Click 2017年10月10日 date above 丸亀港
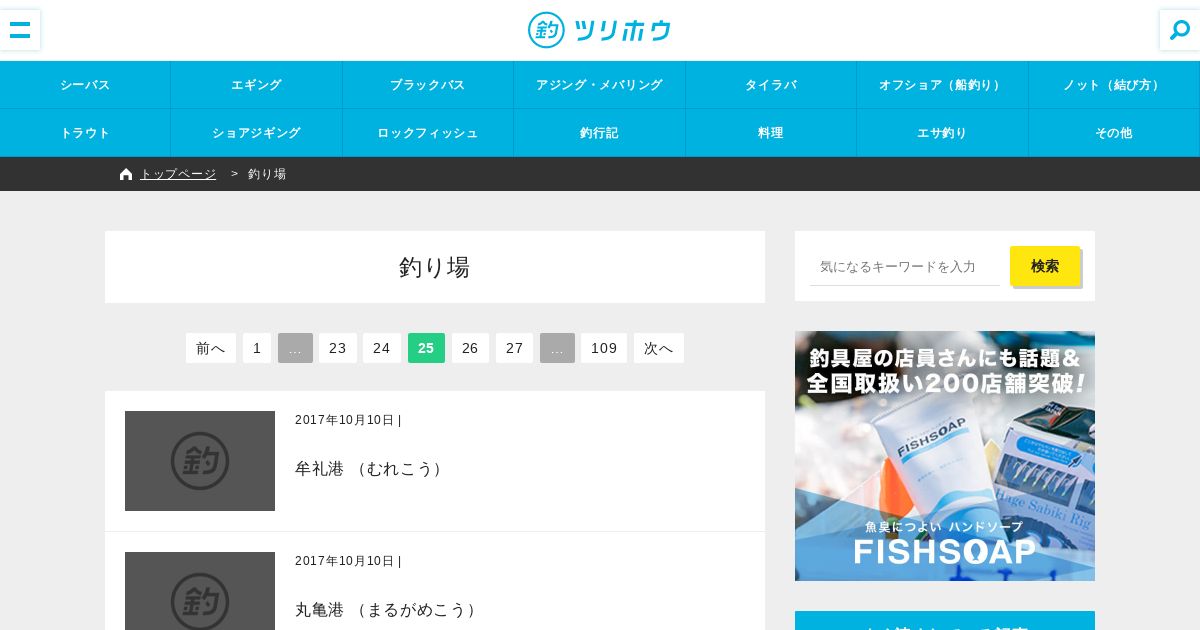The image size is (1200, 630). tap(345, 561)
